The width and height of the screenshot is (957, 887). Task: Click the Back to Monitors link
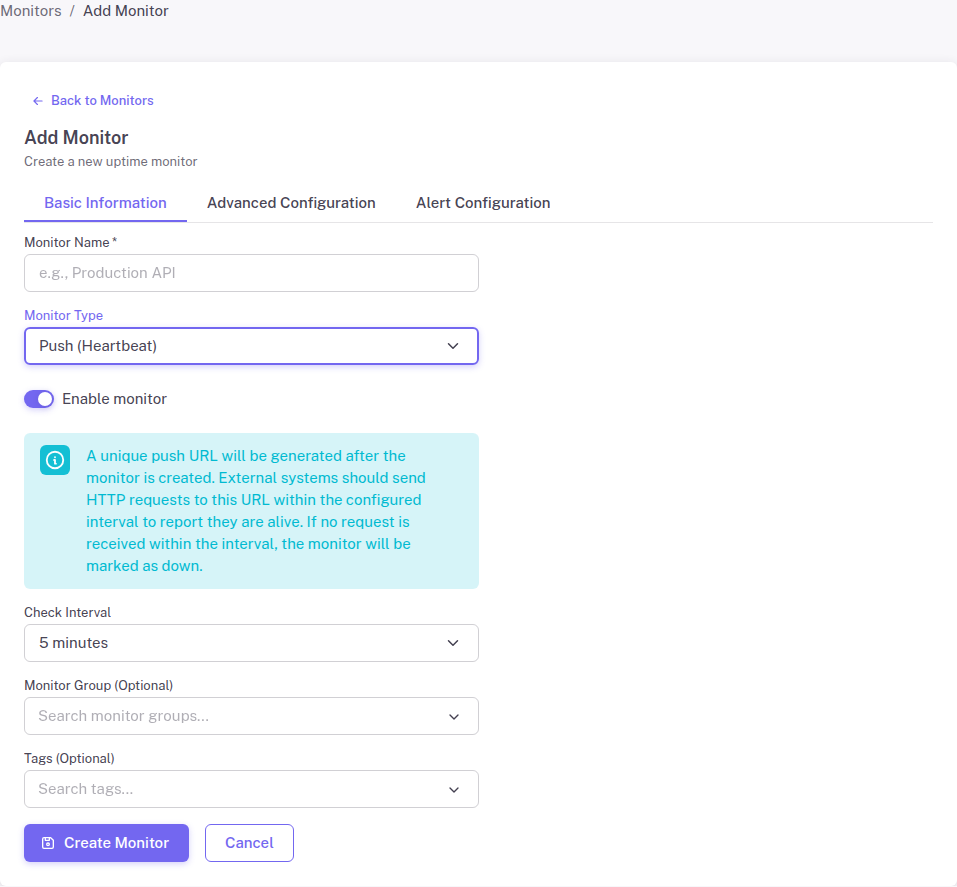tap(101, 100)
